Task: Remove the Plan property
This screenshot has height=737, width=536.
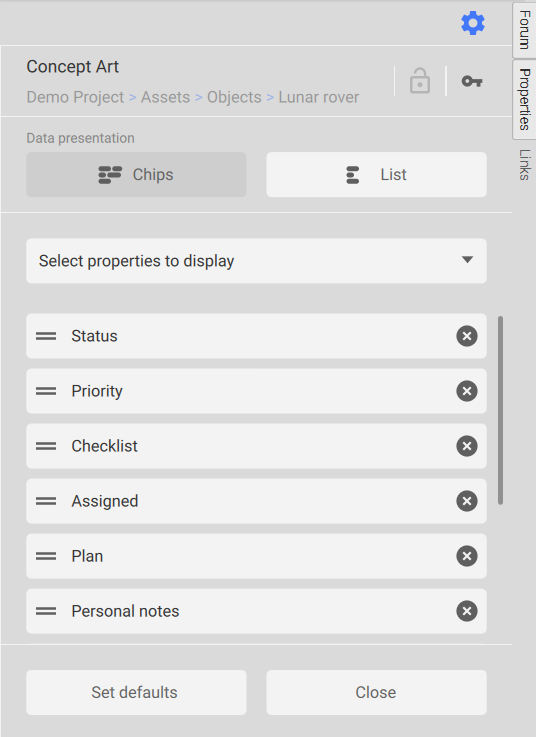Action: click(467, 556)
